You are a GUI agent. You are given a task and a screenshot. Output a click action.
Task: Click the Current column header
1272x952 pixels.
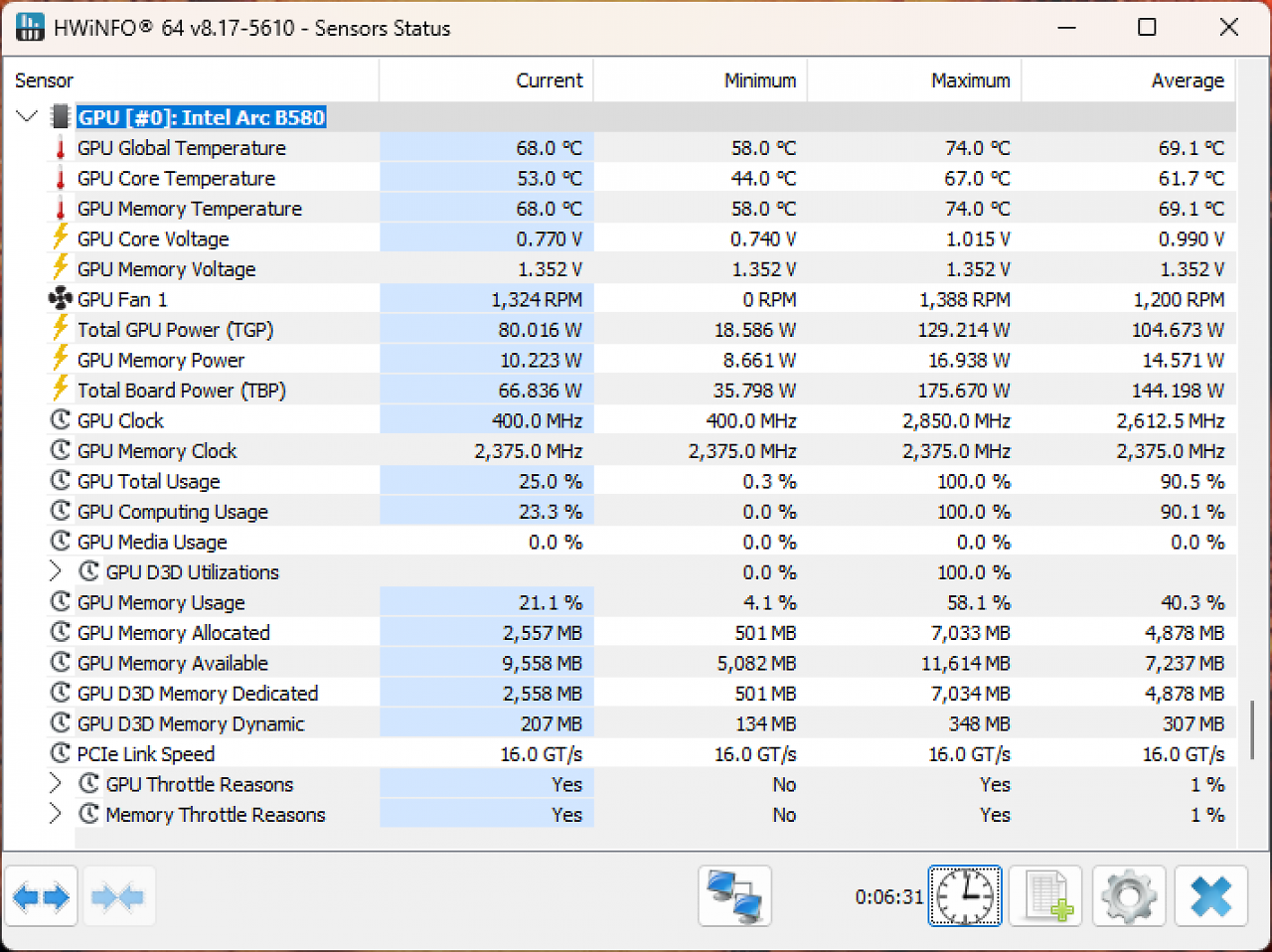(487, 80)
